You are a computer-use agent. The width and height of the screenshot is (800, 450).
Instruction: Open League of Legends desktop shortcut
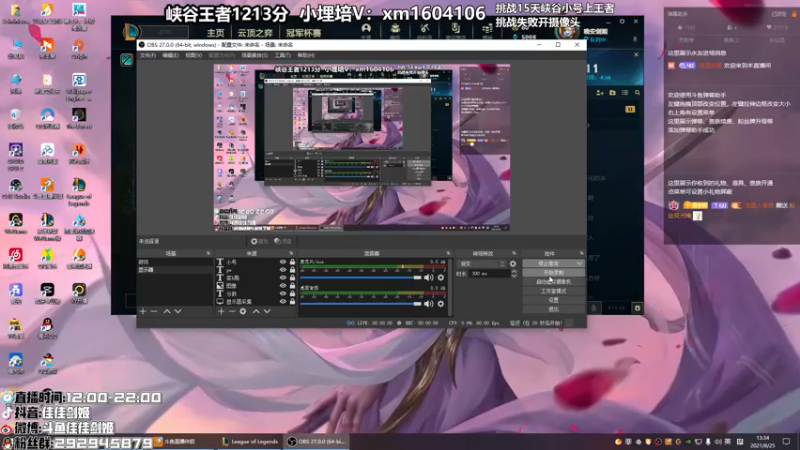[x=79, y=191]
